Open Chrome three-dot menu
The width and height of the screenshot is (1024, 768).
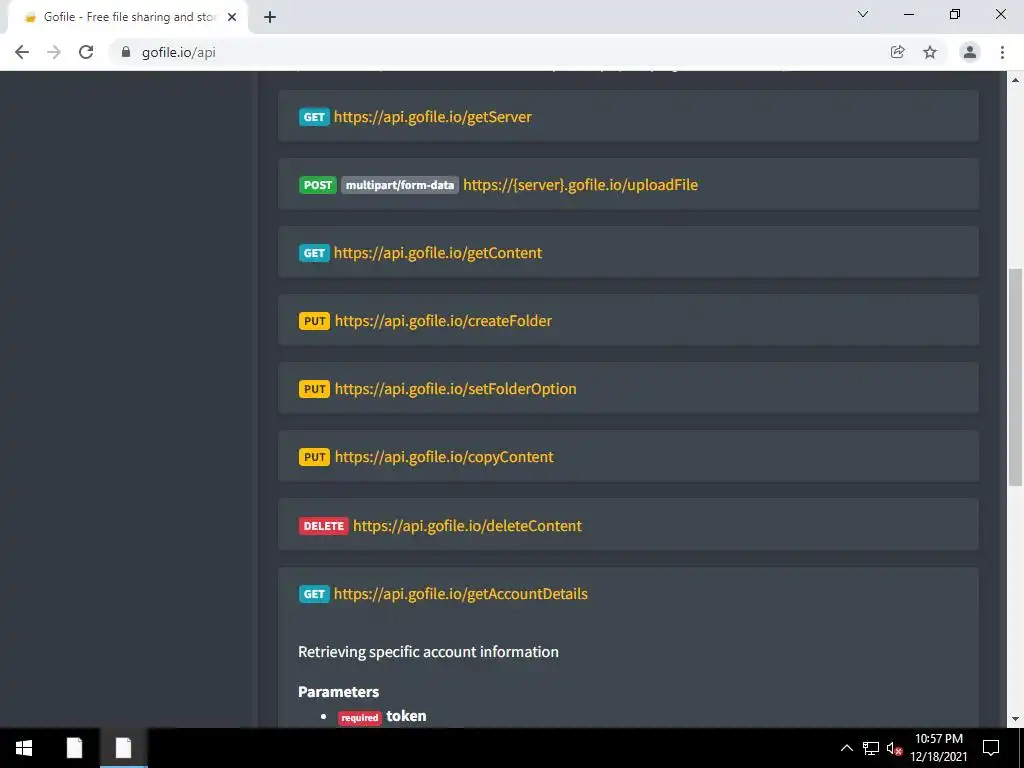pyautogui.click(x=1002, y=52)
